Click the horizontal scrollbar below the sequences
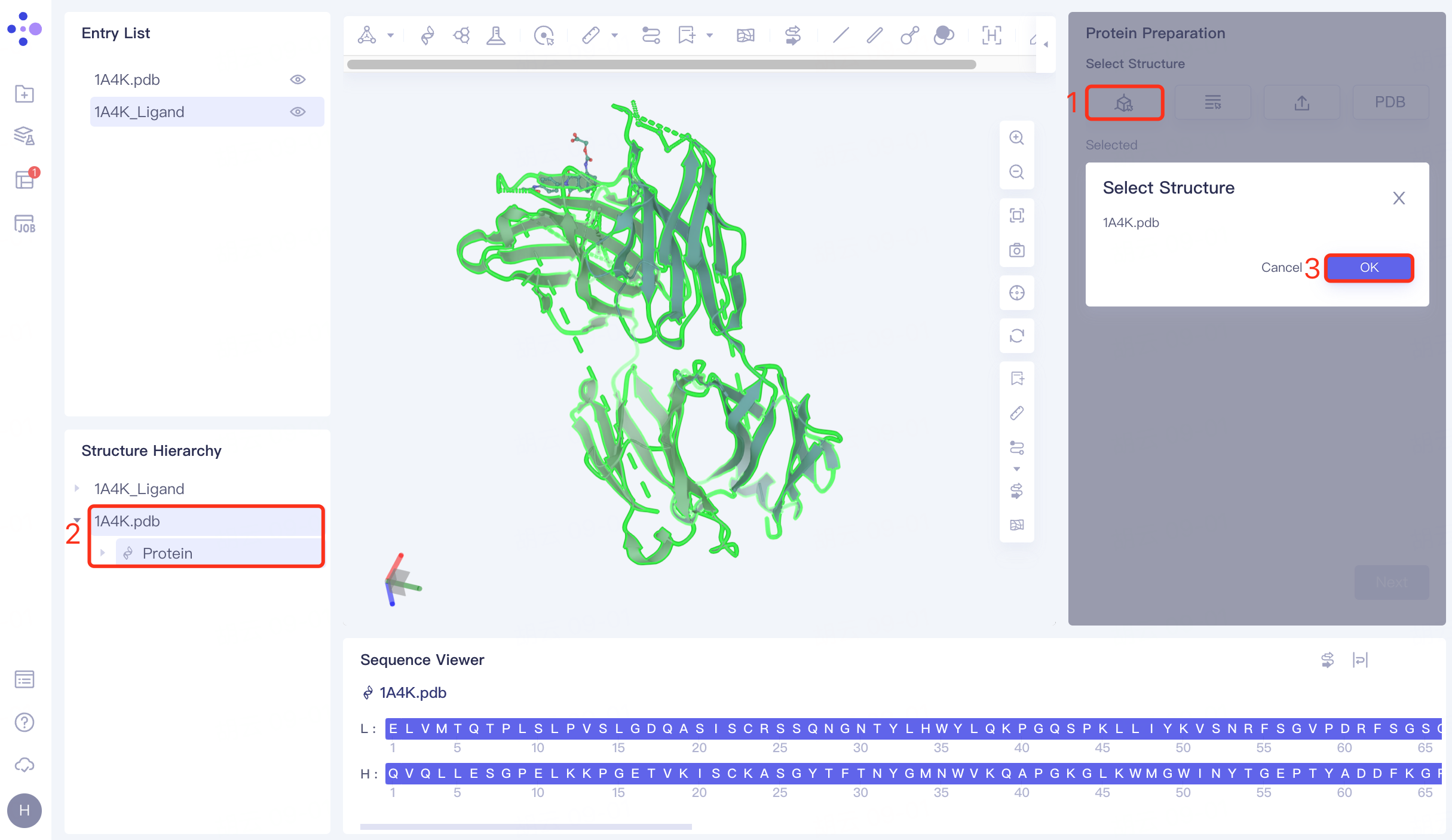 pyautogui.click(x=526, y=826)
